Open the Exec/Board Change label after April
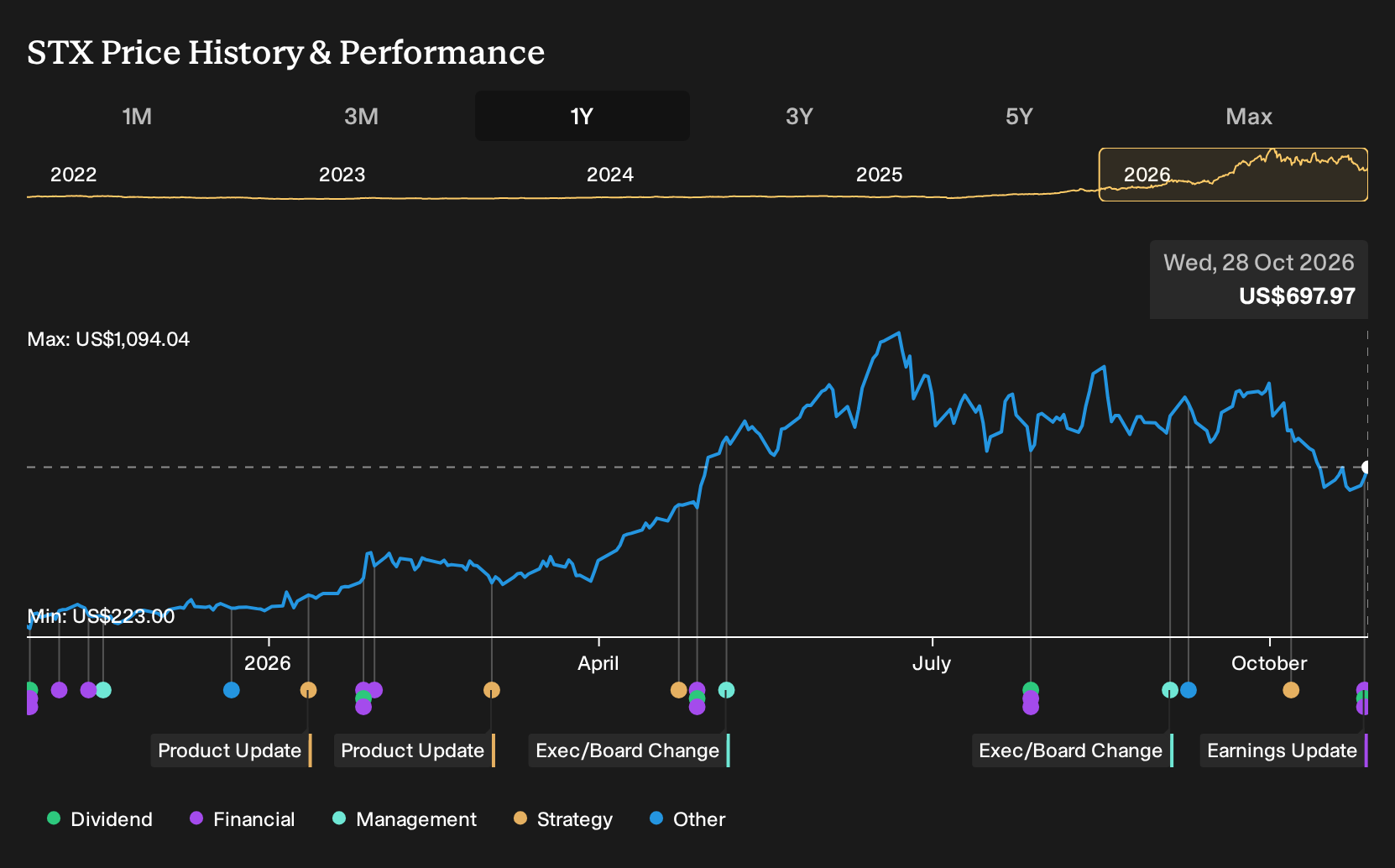The width and height of the screenshot is (1395, 868). coord(629,750)
